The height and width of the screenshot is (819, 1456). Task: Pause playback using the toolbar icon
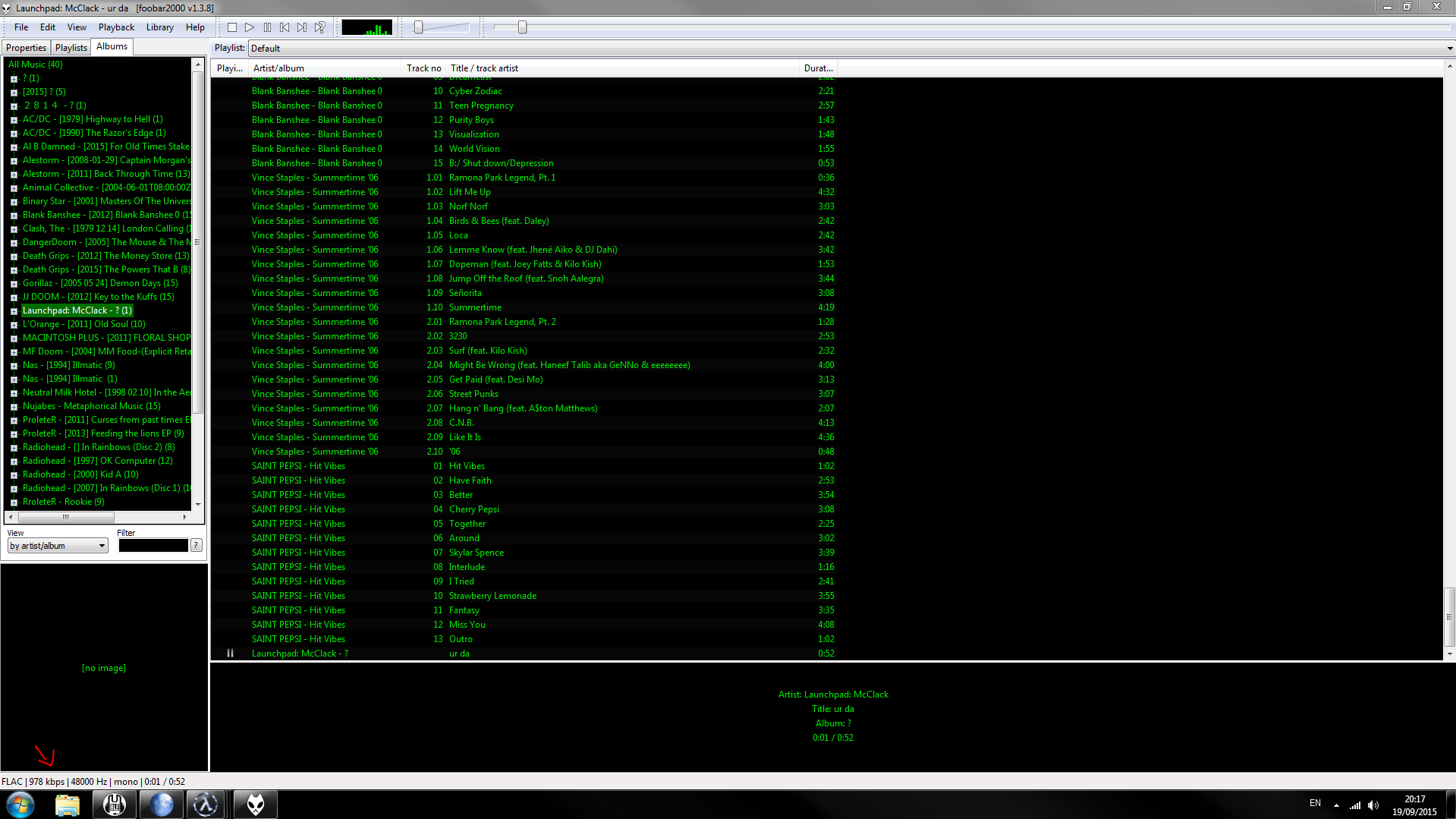[x=267, y=27]
